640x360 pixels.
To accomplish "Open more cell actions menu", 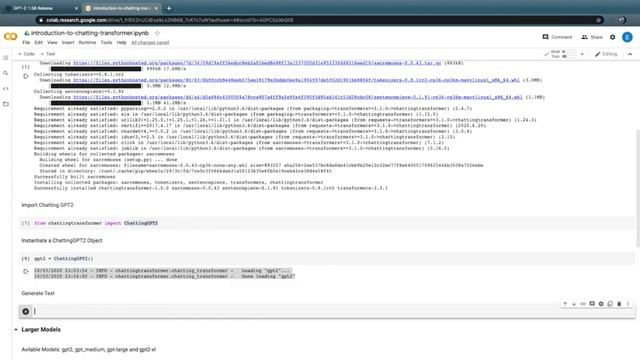I will 628,304.
